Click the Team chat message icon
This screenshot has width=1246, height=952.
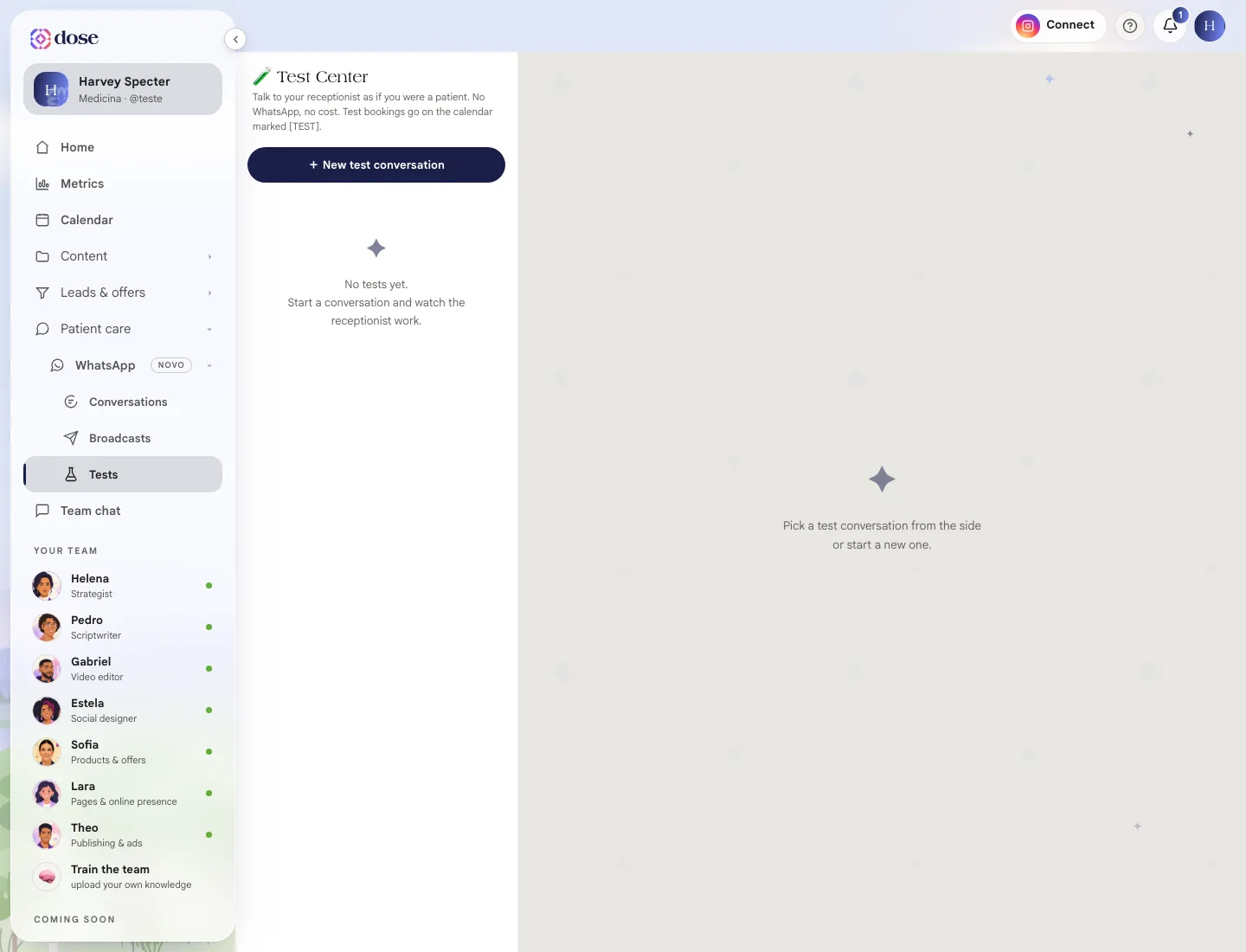pyautogui.click(x=42, y=511)
